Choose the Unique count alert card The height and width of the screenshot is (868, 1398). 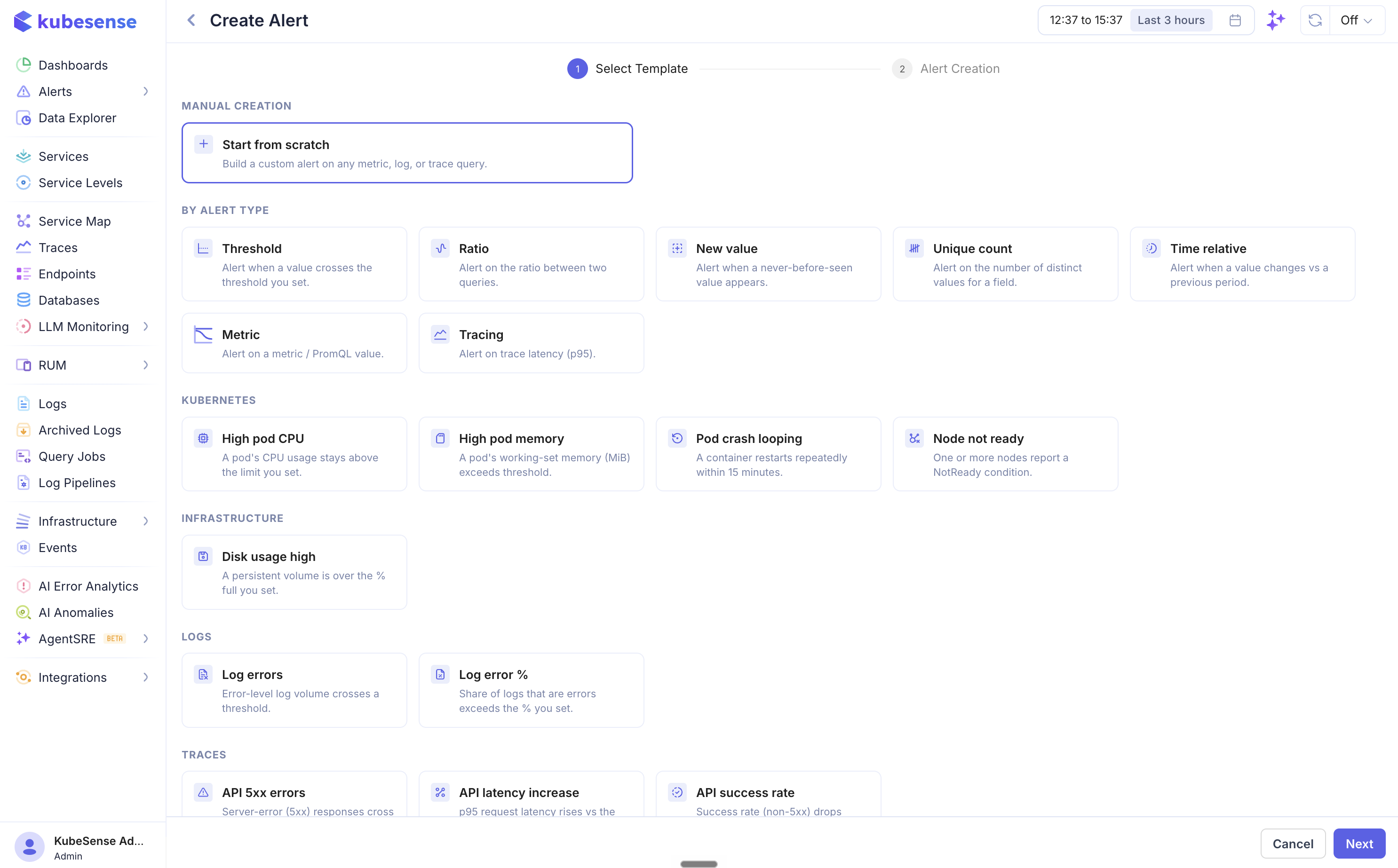click(1005, 264)
